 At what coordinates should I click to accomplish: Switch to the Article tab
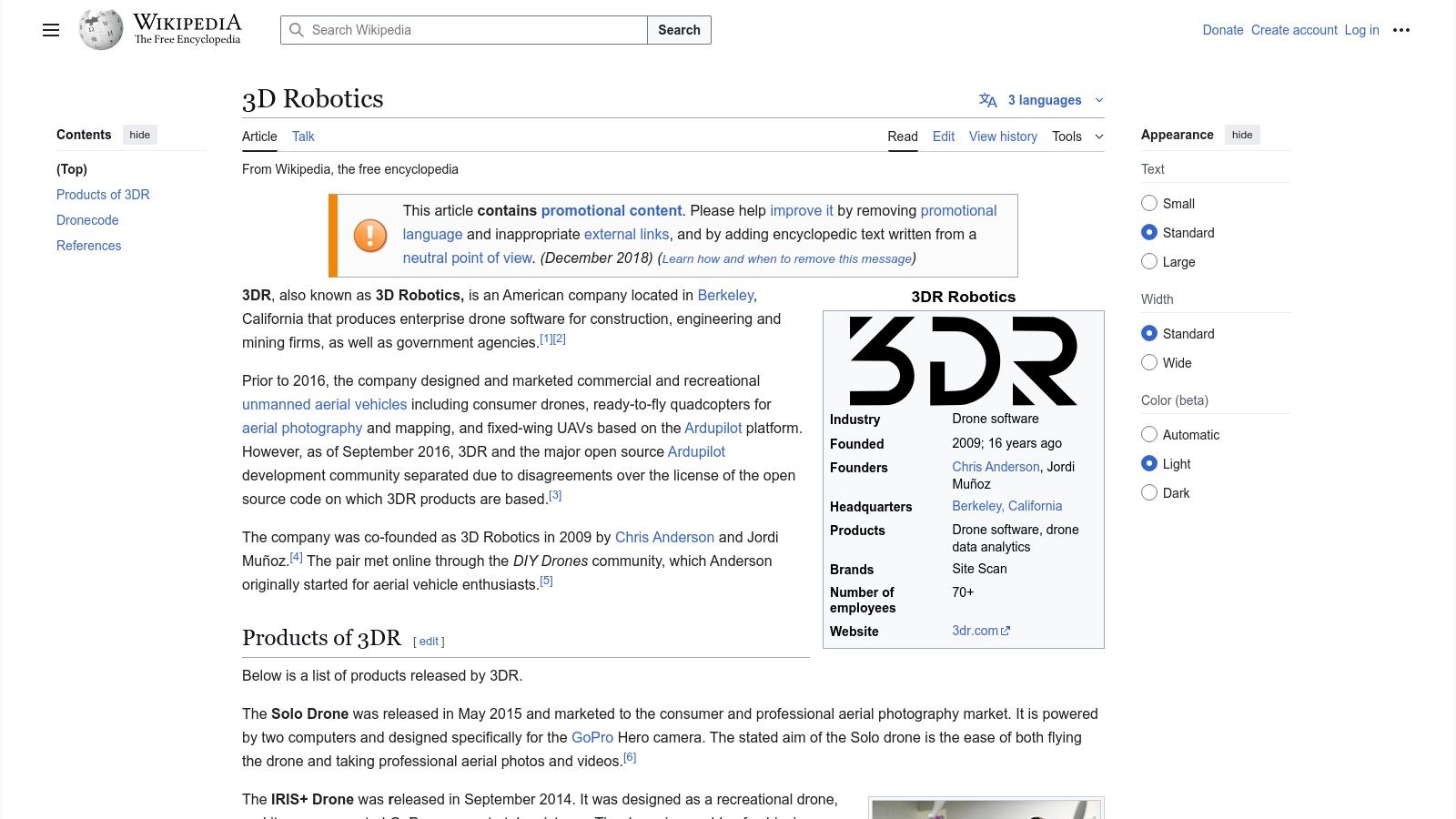[x=259, y=136]
